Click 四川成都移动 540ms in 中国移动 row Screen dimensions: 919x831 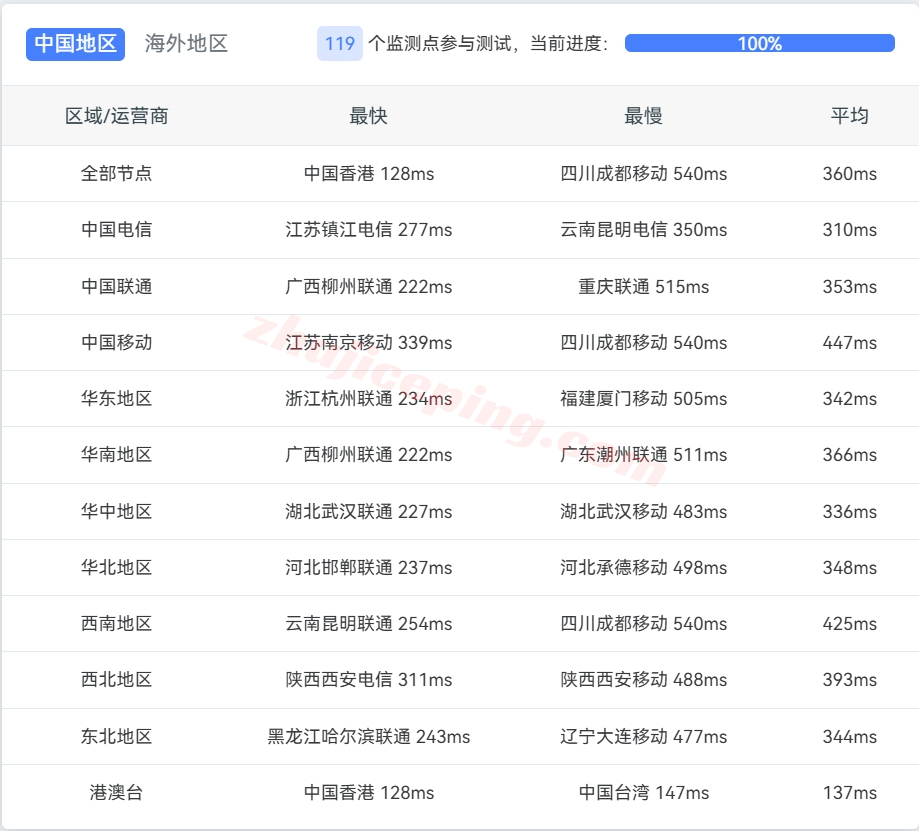tap(644, 342)
